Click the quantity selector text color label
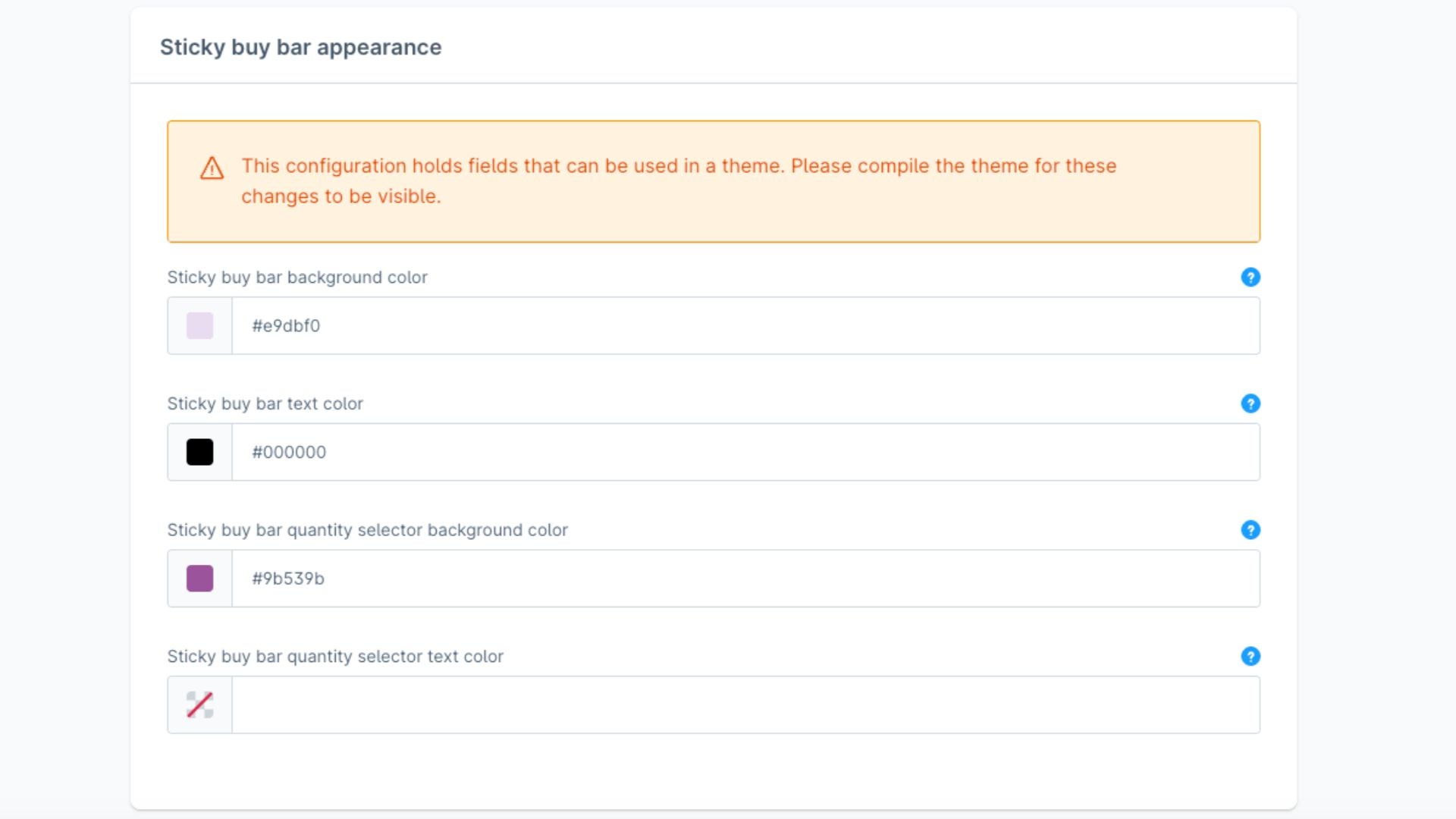The image size is (1456, 819). point(335,656)
